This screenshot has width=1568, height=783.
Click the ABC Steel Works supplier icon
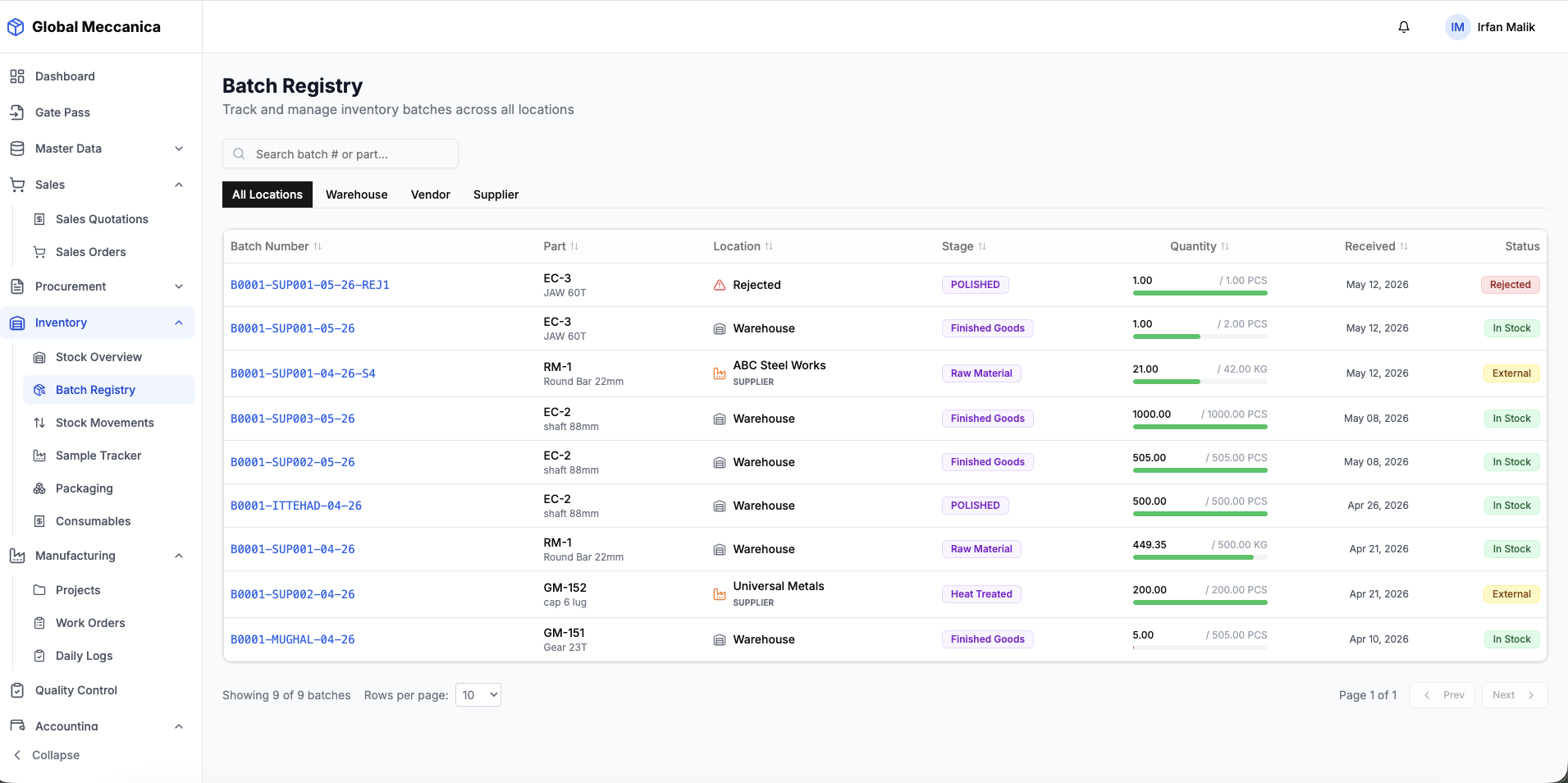(720, 373)
